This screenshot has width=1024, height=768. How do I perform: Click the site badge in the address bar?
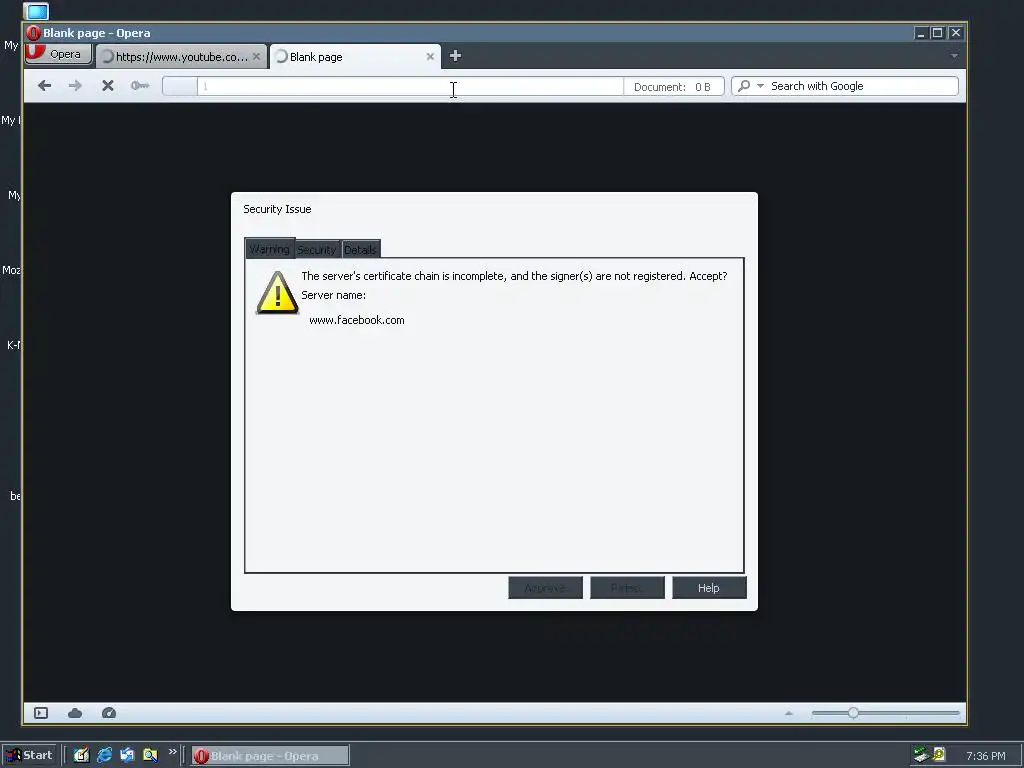[x=180, y=86]
